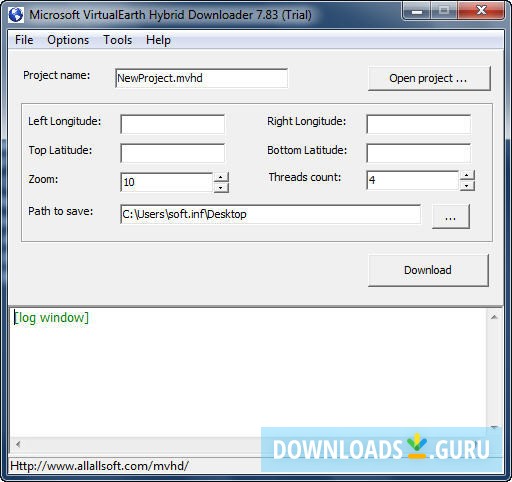Click the Bottom Latitude input field
The width and height of the screenshot is (512, 482).
click(x=418, y=153)
